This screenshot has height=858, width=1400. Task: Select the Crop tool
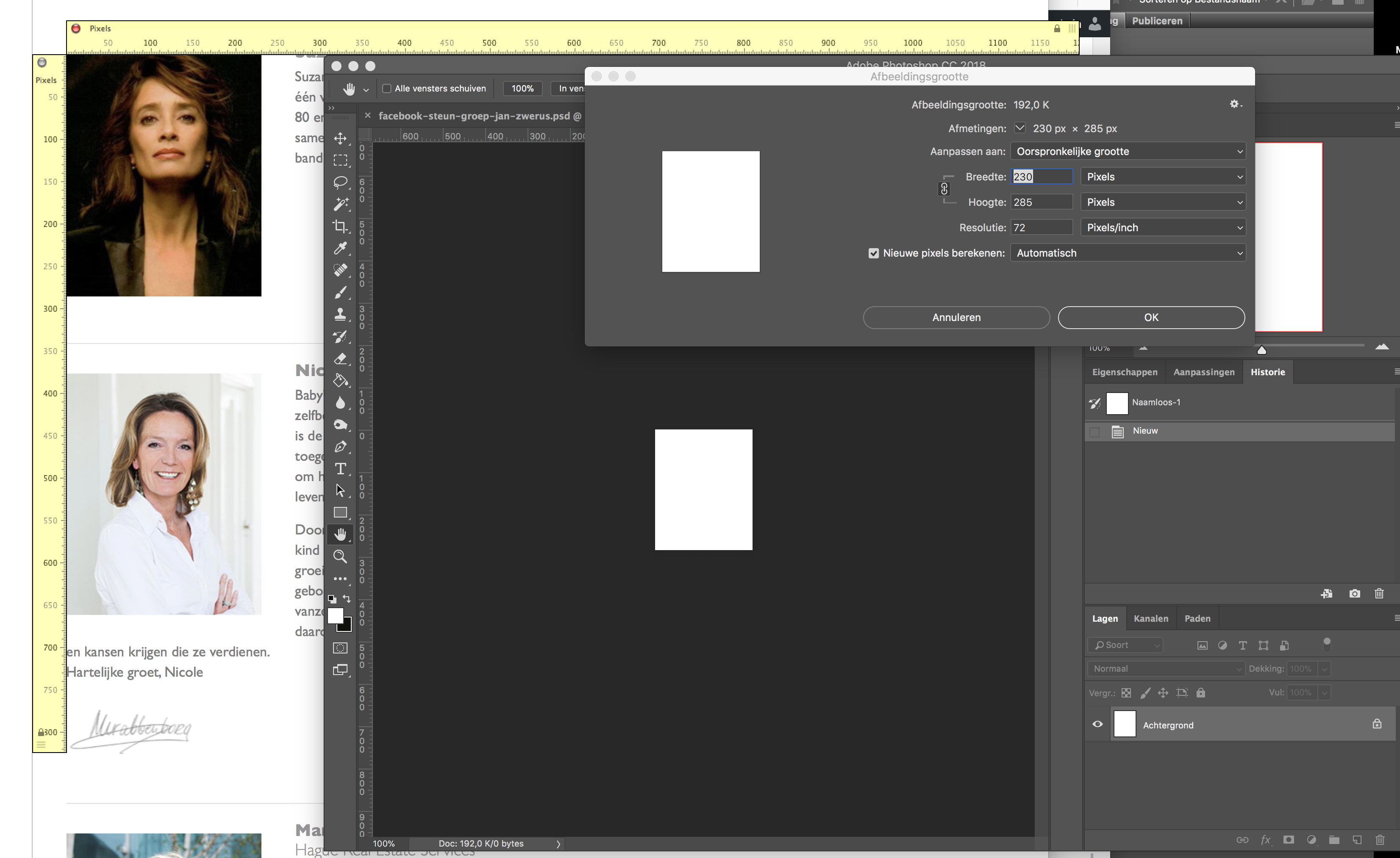pyautogui.click(x=340, y=227)
